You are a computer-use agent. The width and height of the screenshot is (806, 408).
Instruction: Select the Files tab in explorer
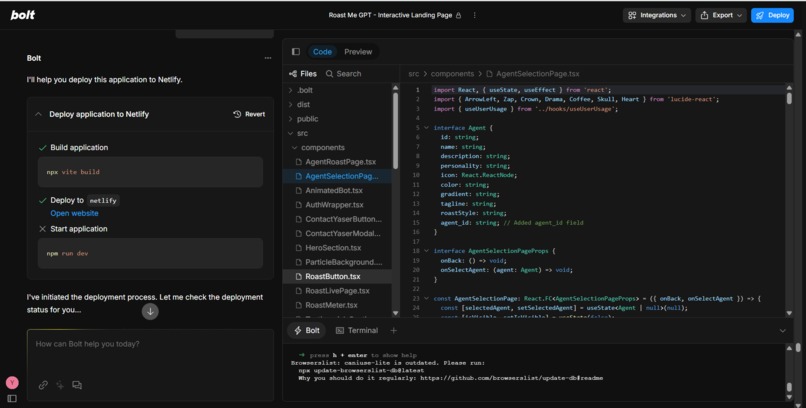(303, 73)
